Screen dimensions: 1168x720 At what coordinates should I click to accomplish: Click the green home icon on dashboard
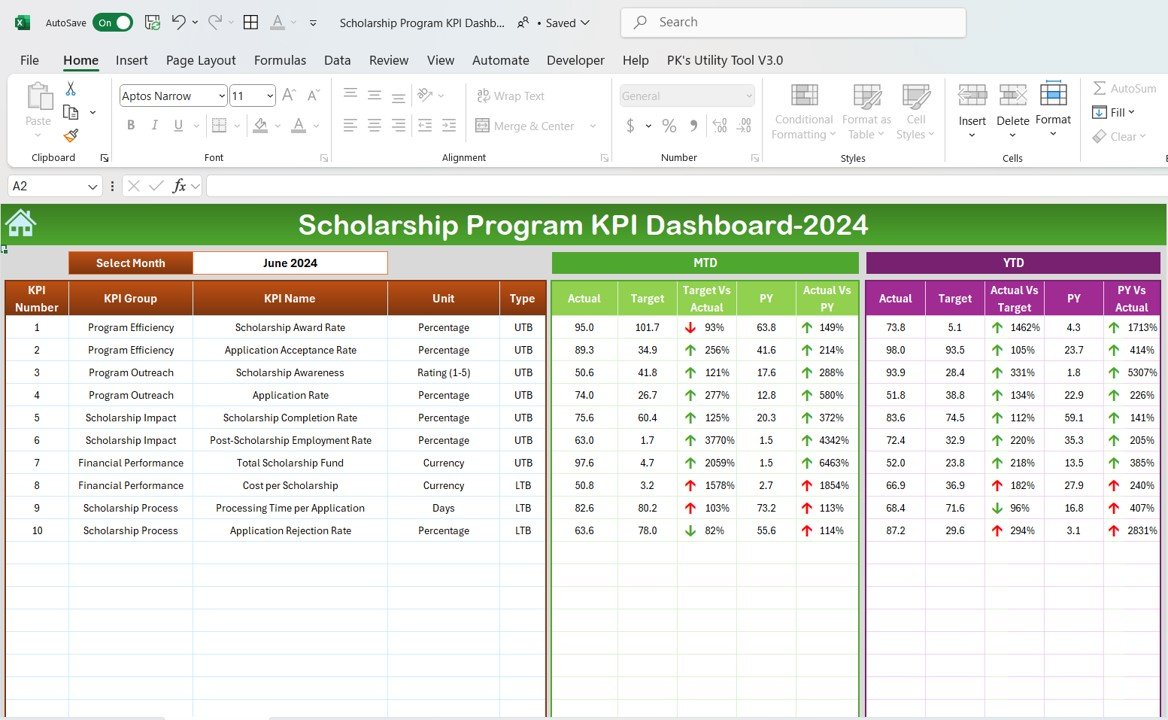(x=20, y=223)
